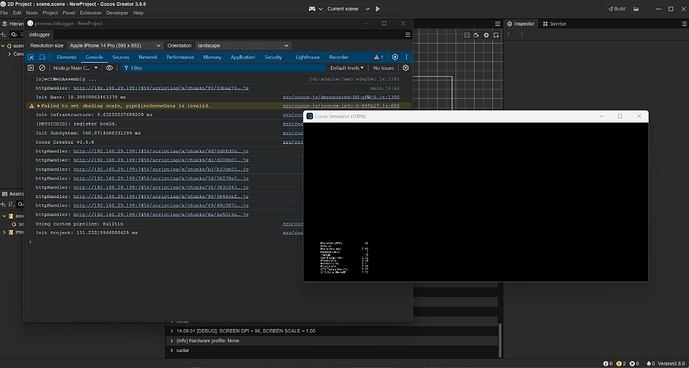Open the Orientation landscape dropdown
The height and width of the screenshot is (368, 689).
coord(243,46)
